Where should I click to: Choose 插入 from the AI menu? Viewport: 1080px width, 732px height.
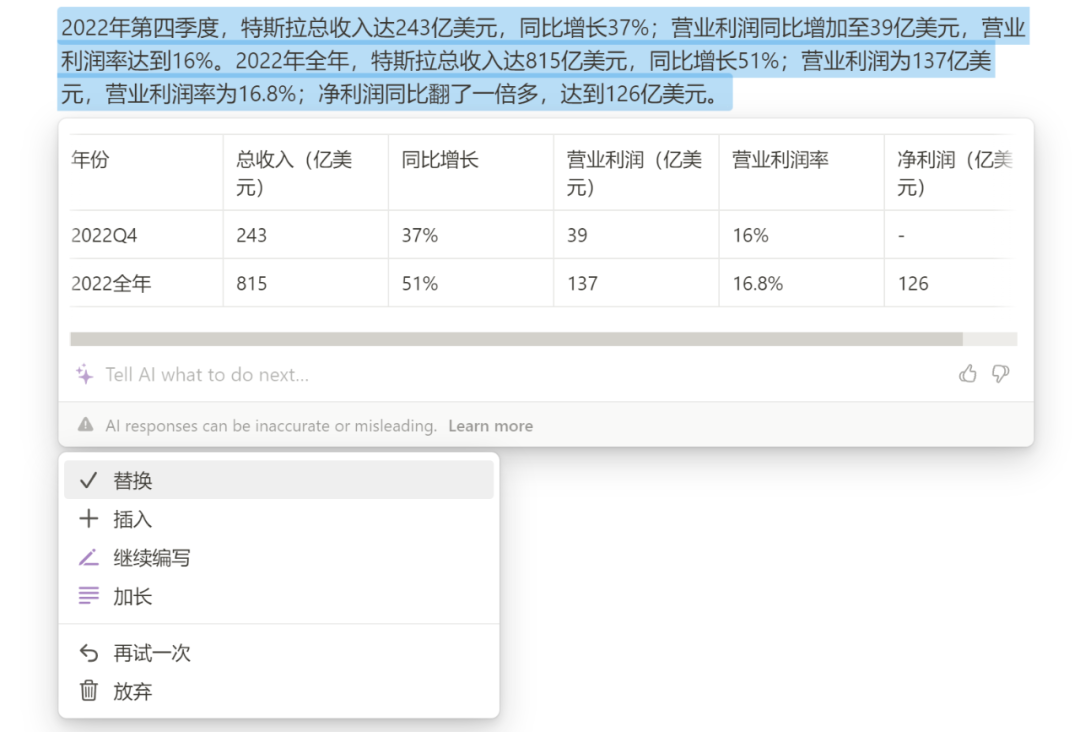pyautogui.click(x=279, y=519)
